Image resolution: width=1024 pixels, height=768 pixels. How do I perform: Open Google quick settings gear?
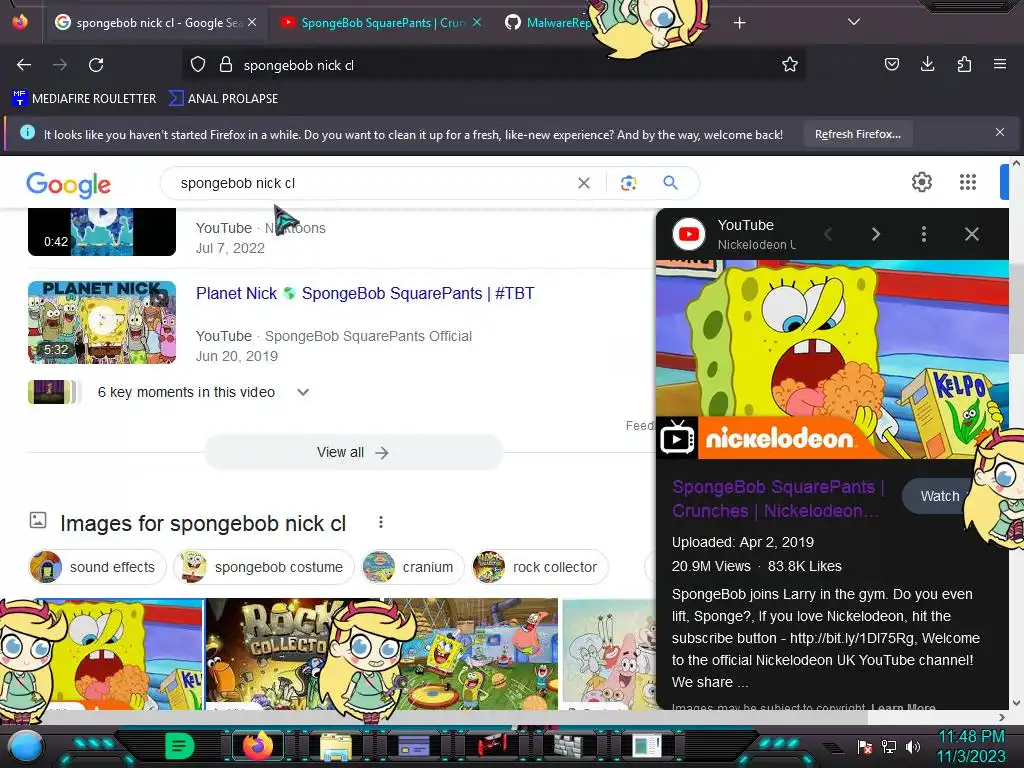point(921,182)
